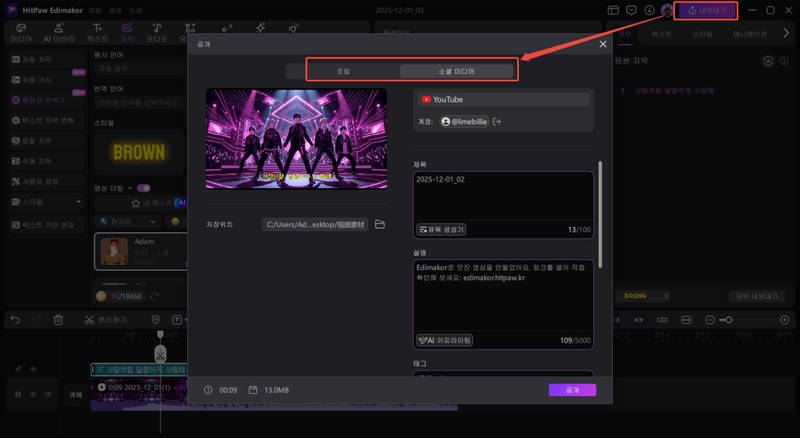Select the Adam voice card

pos(141,251)
